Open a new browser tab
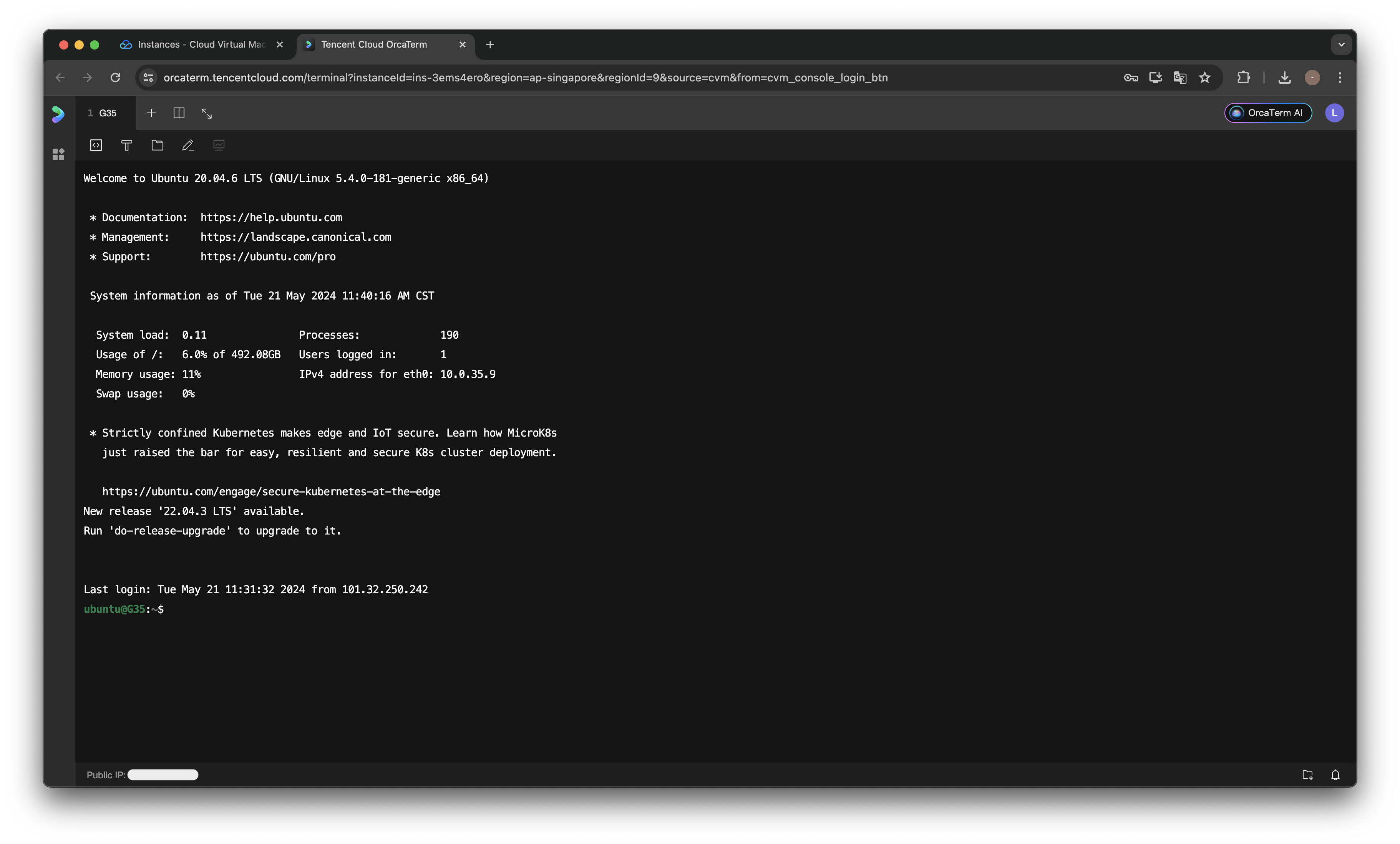Screen dimensions: 1400x844 490,44
